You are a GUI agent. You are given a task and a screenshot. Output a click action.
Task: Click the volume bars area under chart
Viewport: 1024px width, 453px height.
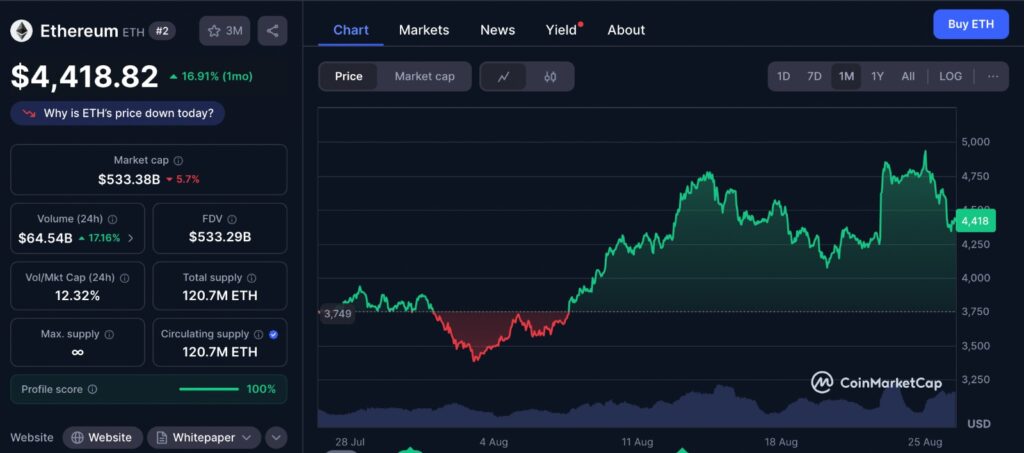pyautogui.click(x=637, y=406)
